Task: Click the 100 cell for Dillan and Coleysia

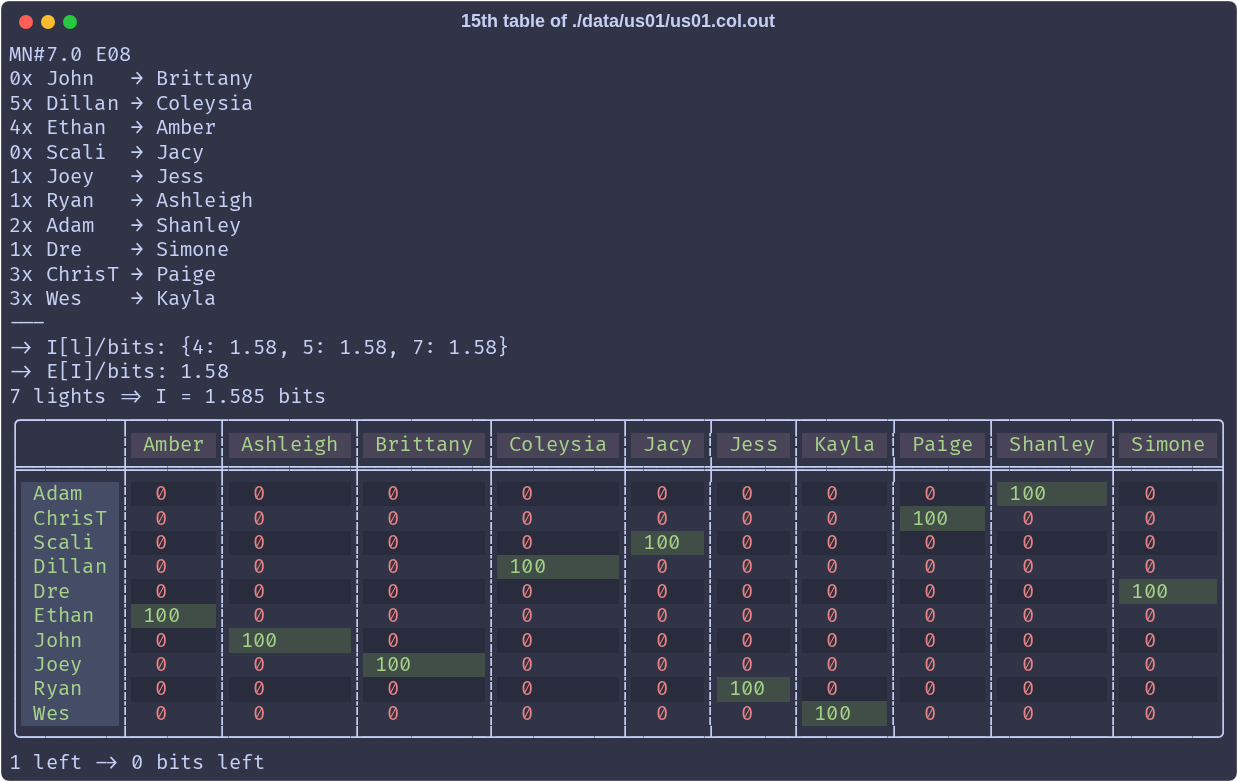Action: (558, 567)
